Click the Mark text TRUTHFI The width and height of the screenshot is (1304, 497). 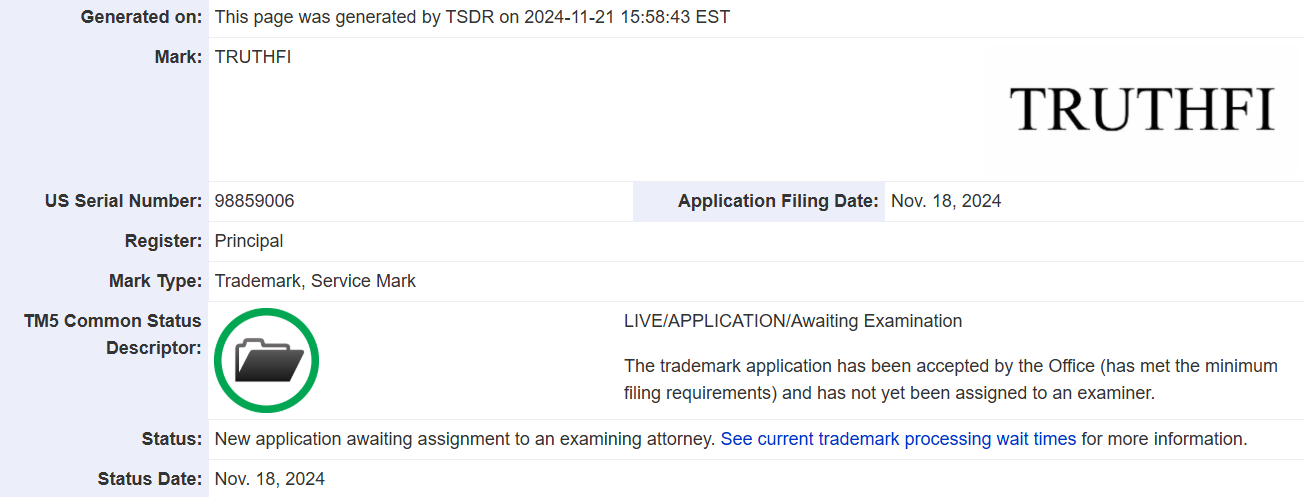(x=253, y=57)
